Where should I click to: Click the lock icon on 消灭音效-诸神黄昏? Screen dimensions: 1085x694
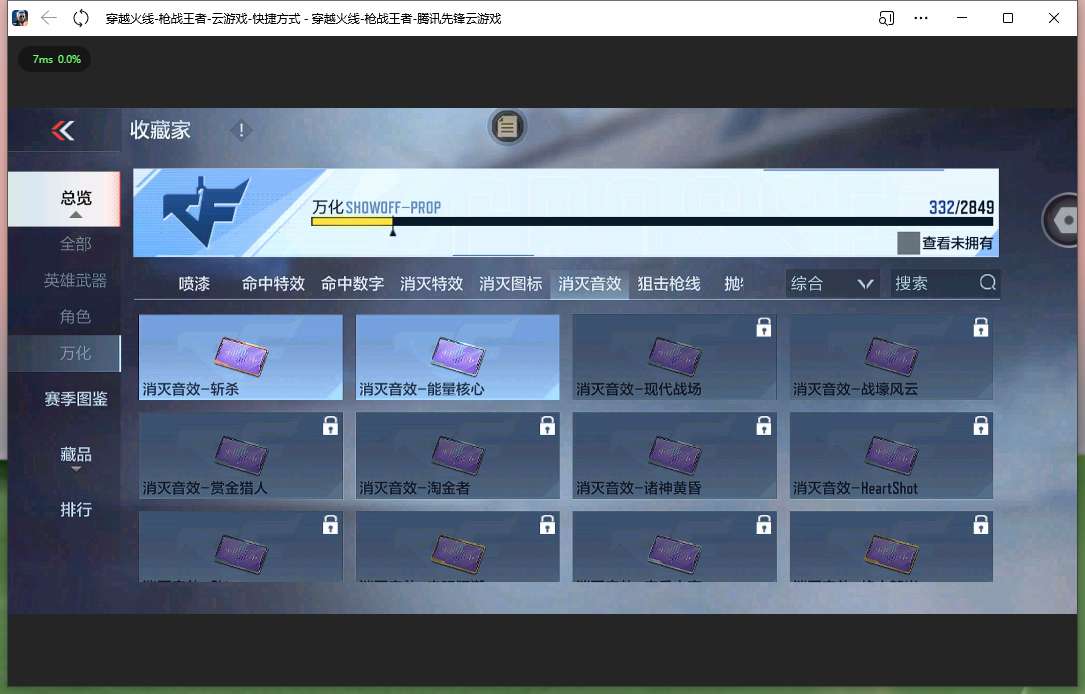point(763,426)
